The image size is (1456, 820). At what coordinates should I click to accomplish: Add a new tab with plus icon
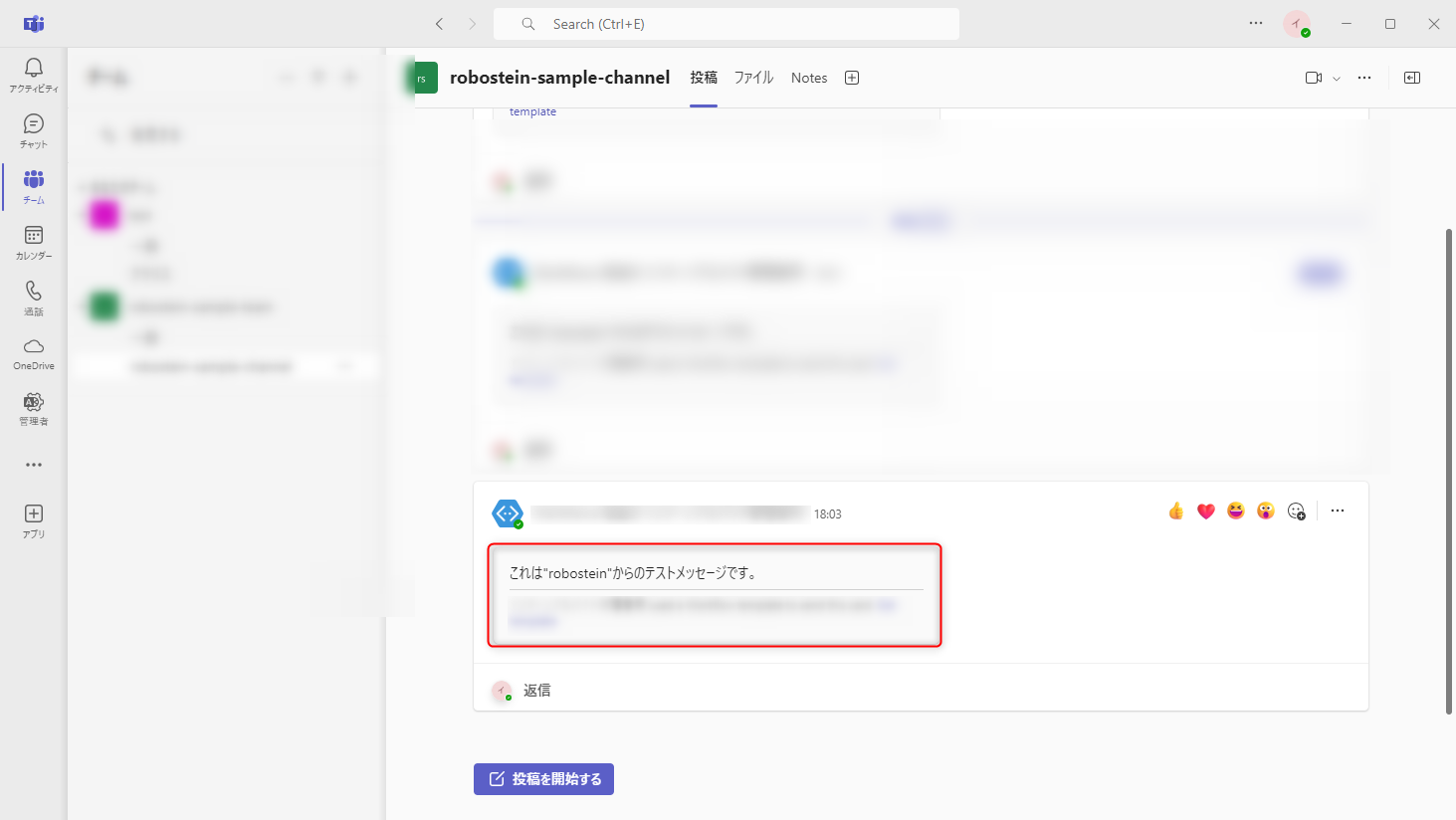(852, 78)
